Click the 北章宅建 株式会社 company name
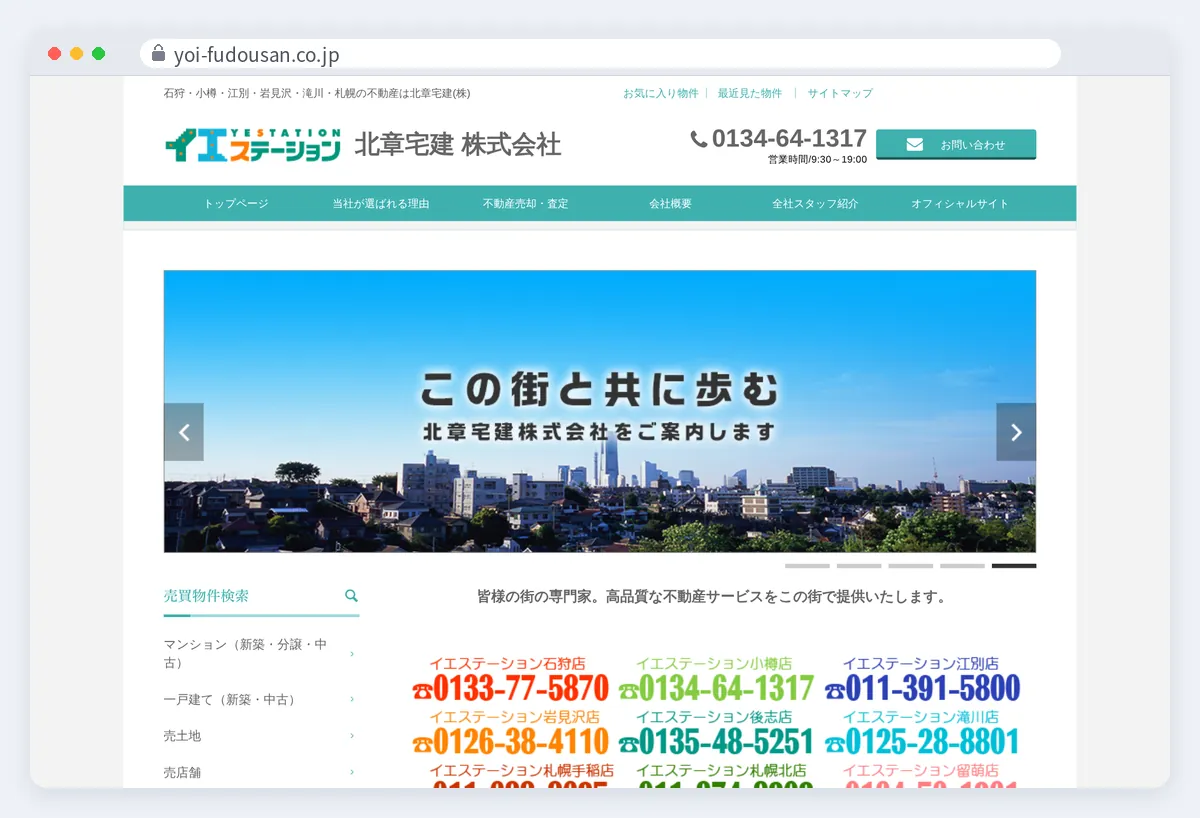This screenshot has width=1200, height=818. coord(458,145)
